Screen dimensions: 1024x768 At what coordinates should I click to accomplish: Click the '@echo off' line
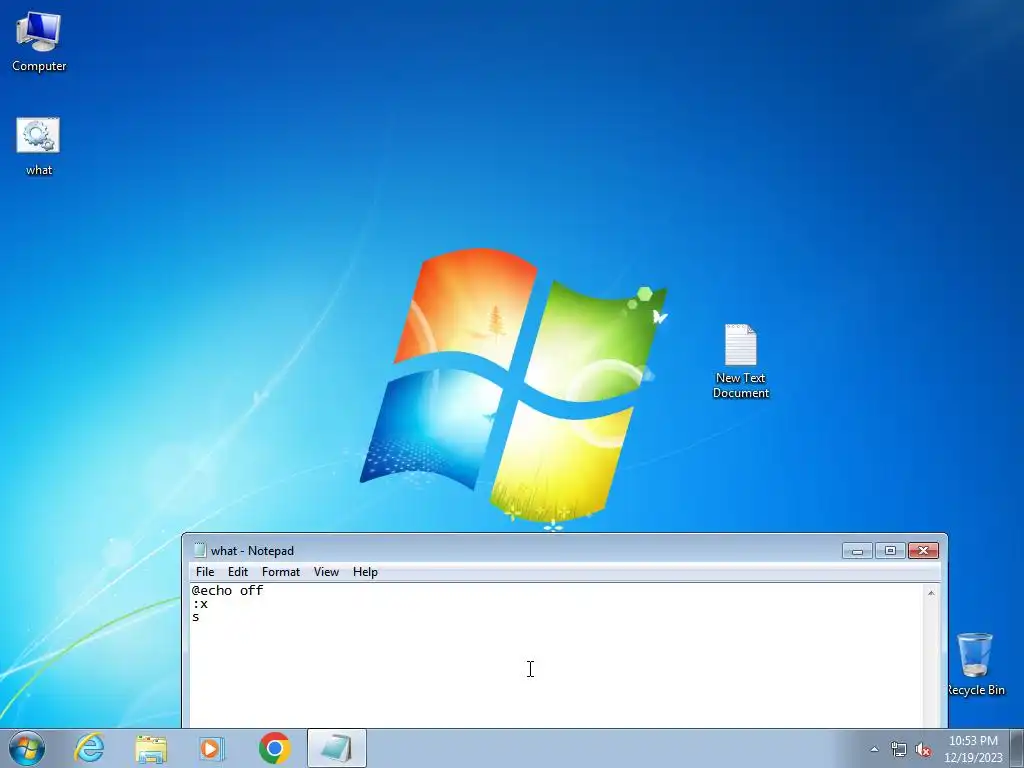[227, 590]
